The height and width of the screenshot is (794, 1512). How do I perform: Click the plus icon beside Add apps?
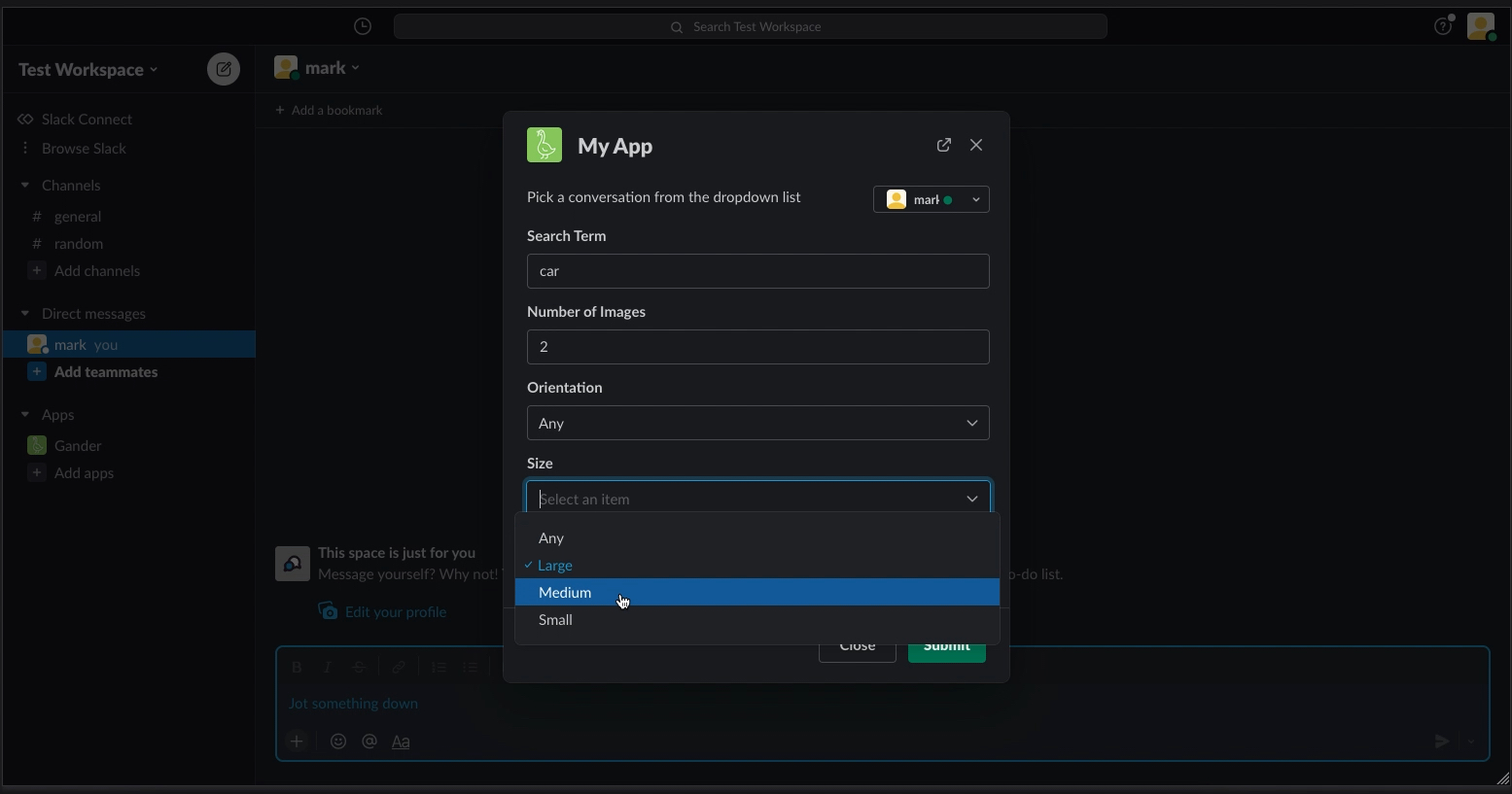[x=37, y=472]
